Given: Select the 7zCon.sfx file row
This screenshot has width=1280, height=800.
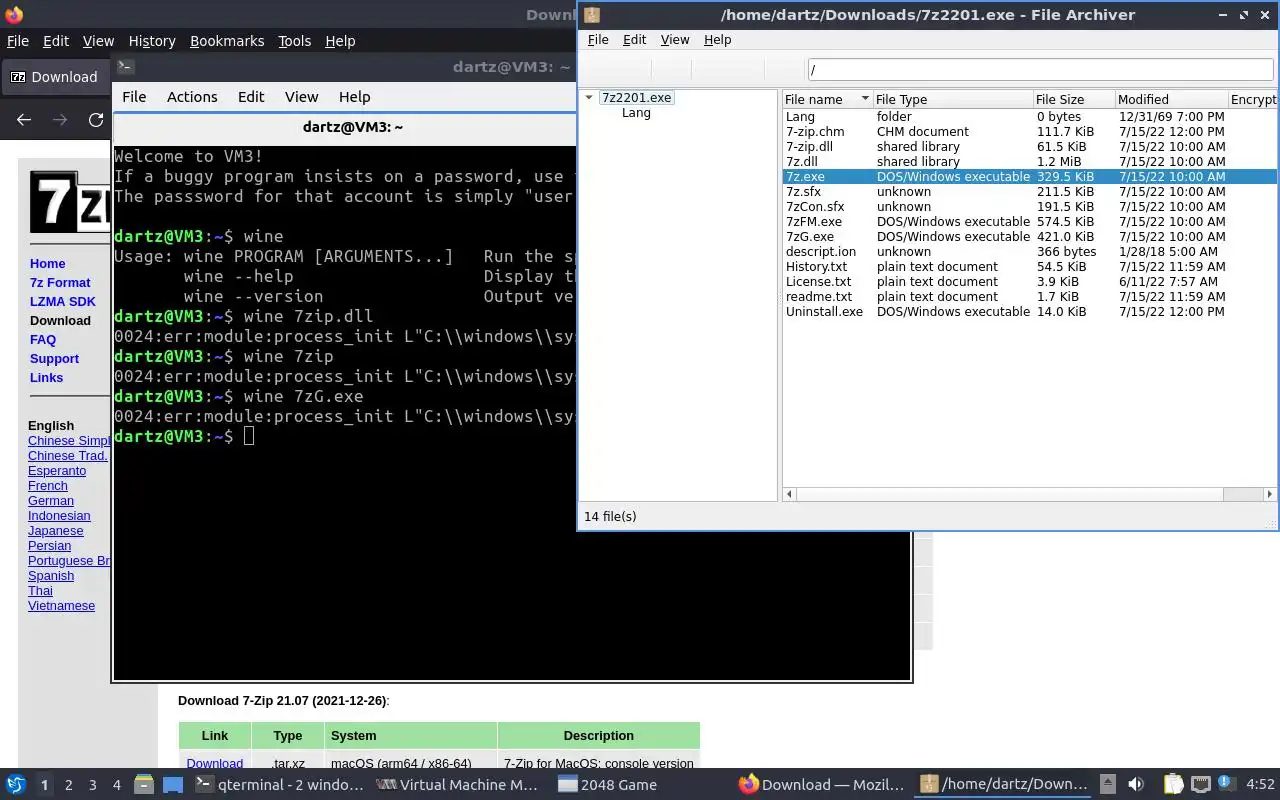Looking at the screenshot, I should pyautogui.click(x=1030, y=207).
